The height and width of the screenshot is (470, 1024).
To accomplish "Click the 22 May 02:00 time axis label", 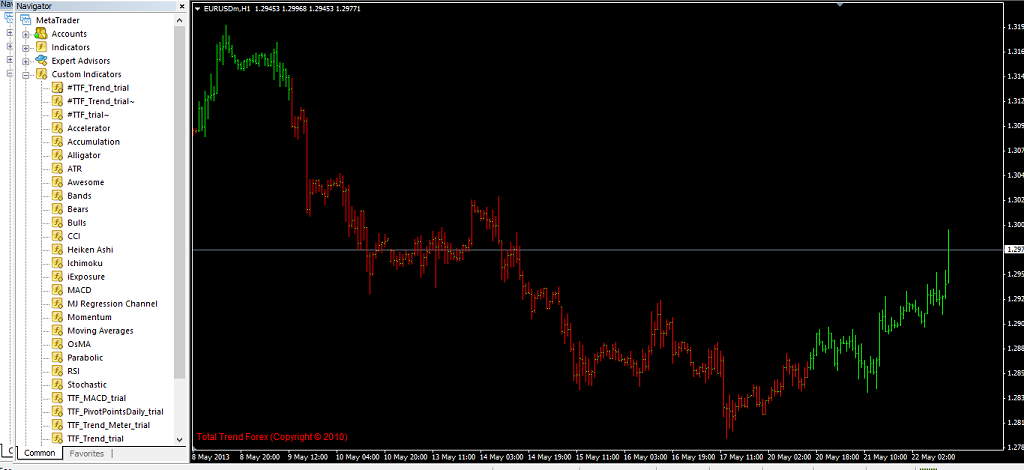I will (x=932, y=457).
